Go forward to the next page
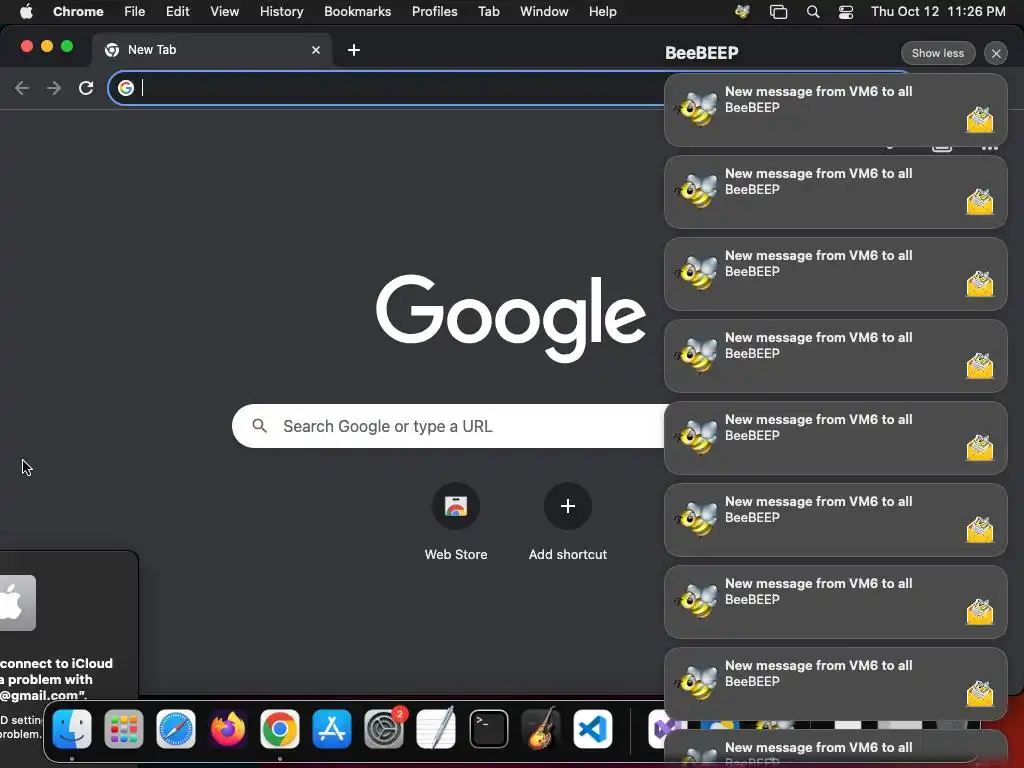Image resolution: width=1024 pixels, height=768 pixels. (54, 88)
